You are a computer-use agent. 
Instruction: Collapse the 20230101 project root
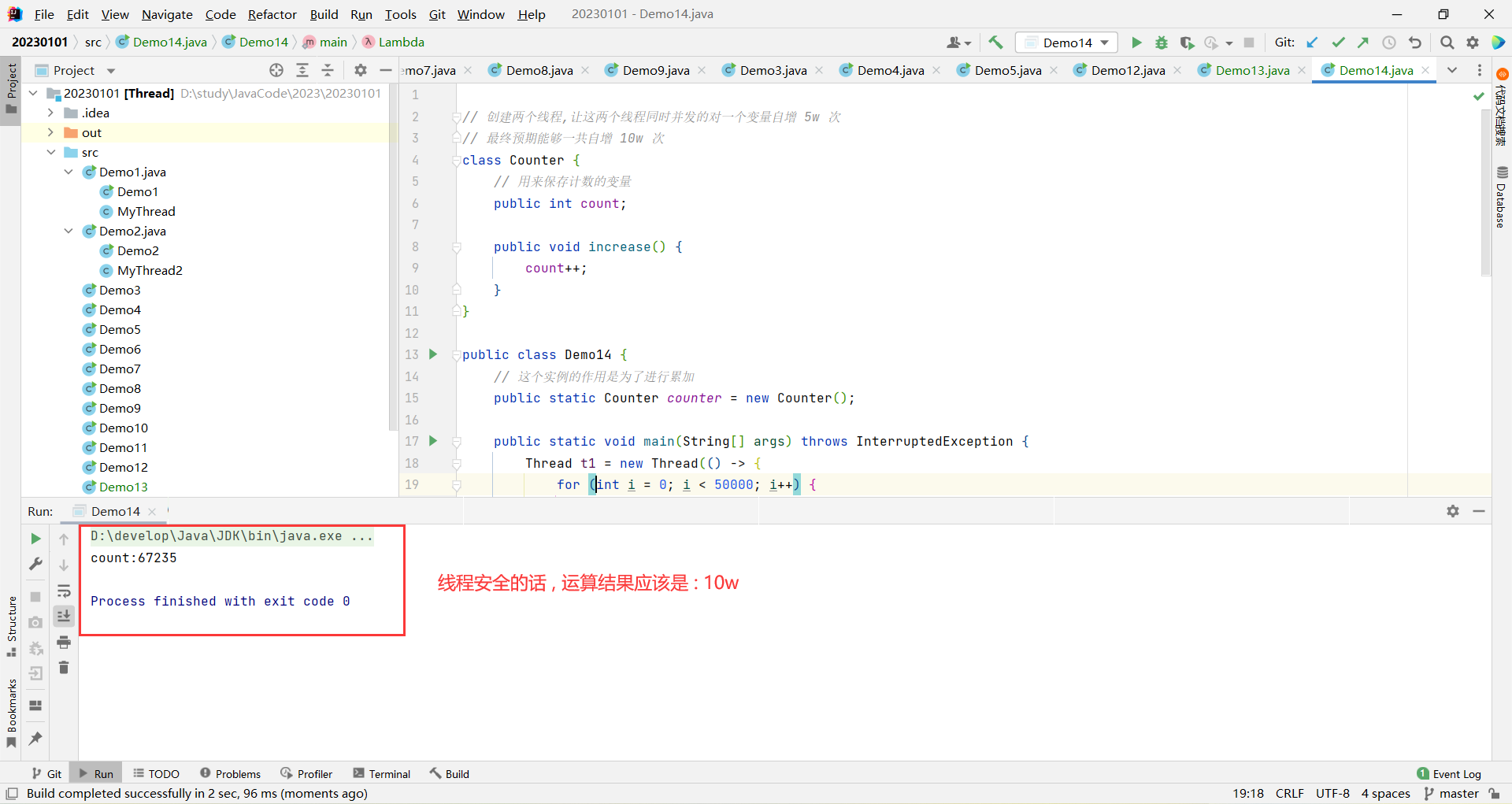click(x=33, y=93)
